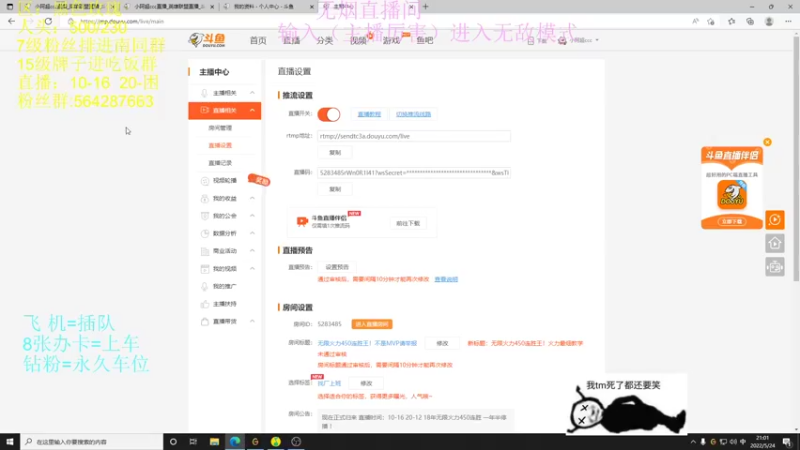Open 分类 in the top navigation
800x450 pixels.
coord(324,40)
